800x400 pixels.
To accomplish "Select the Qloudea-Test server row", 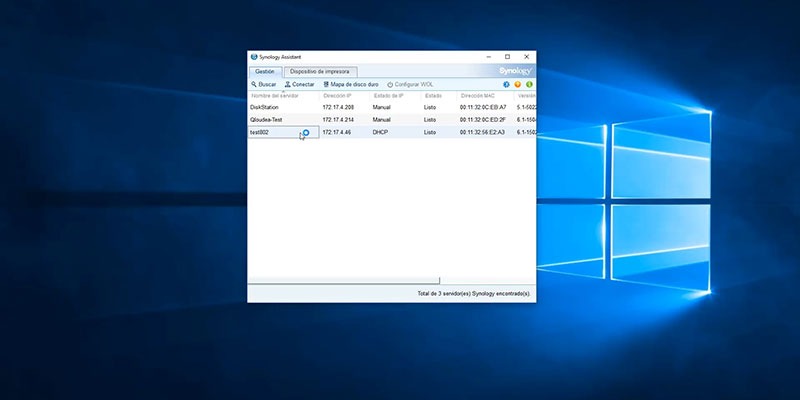I will (392, 119).
